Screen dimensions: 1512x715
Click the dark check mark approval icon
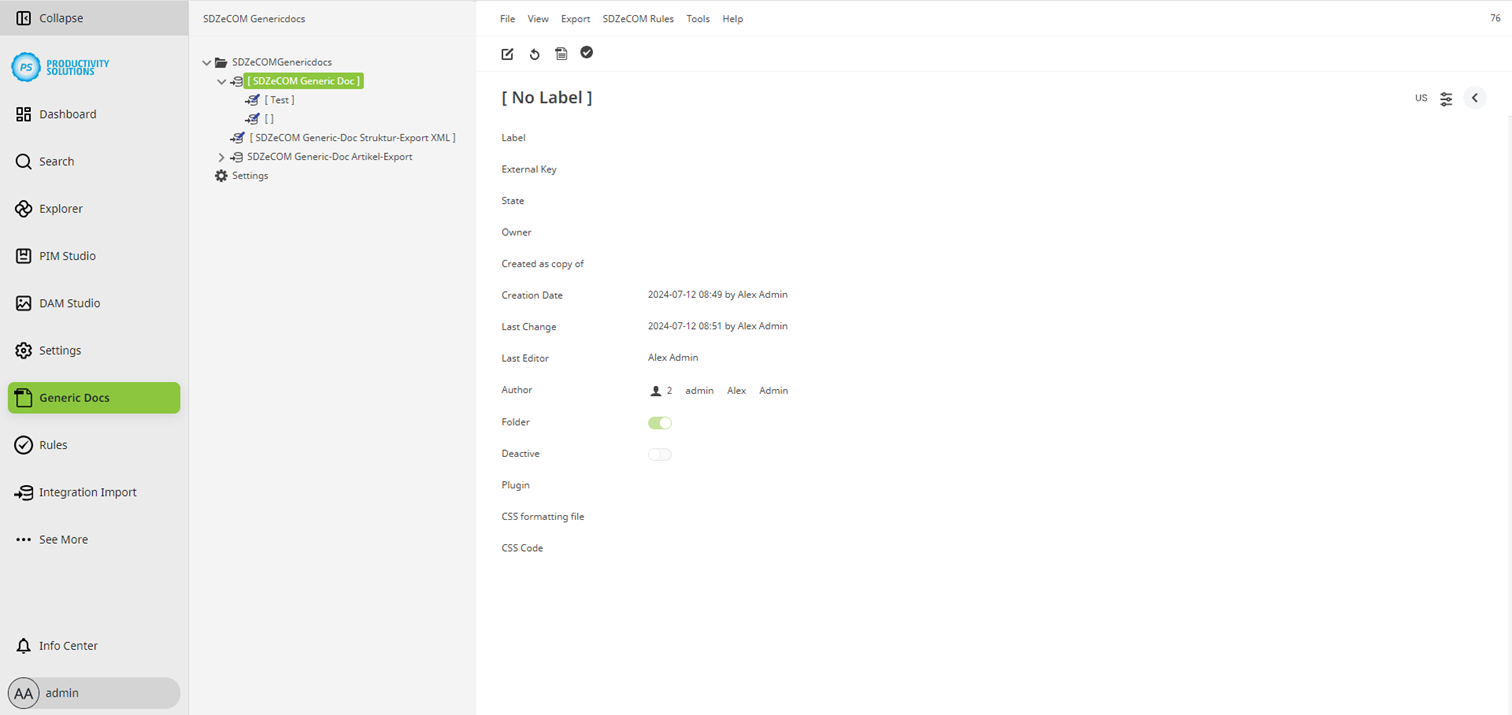coord(587,53)
